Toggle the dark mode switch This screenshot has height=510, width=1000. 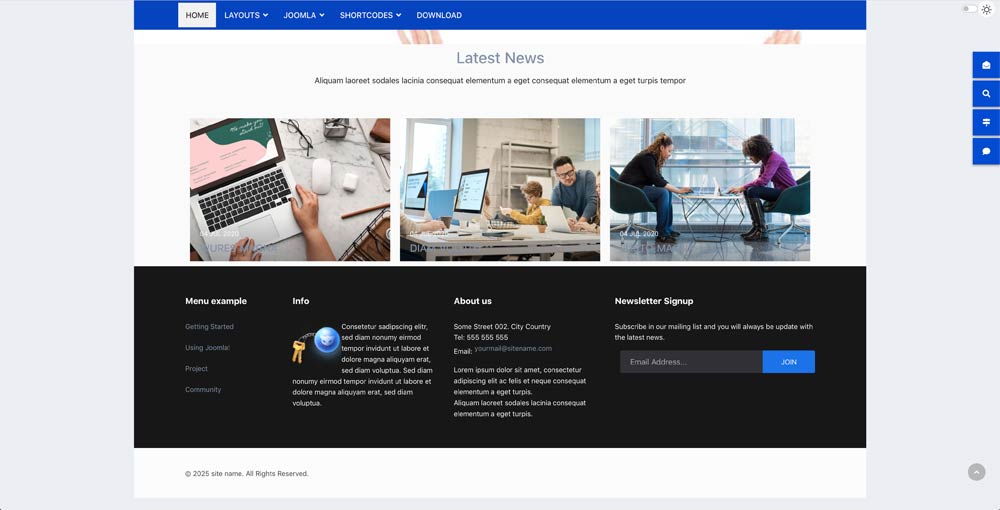coord(969,9)
